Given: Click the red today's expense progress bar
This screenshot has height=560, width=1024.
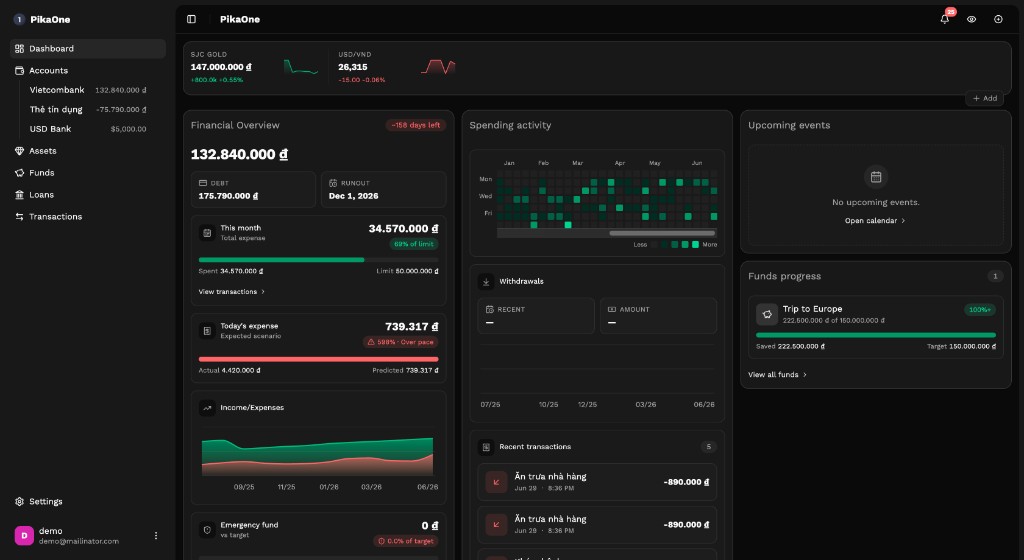Looking at the screenshot, I should (319, 359).
